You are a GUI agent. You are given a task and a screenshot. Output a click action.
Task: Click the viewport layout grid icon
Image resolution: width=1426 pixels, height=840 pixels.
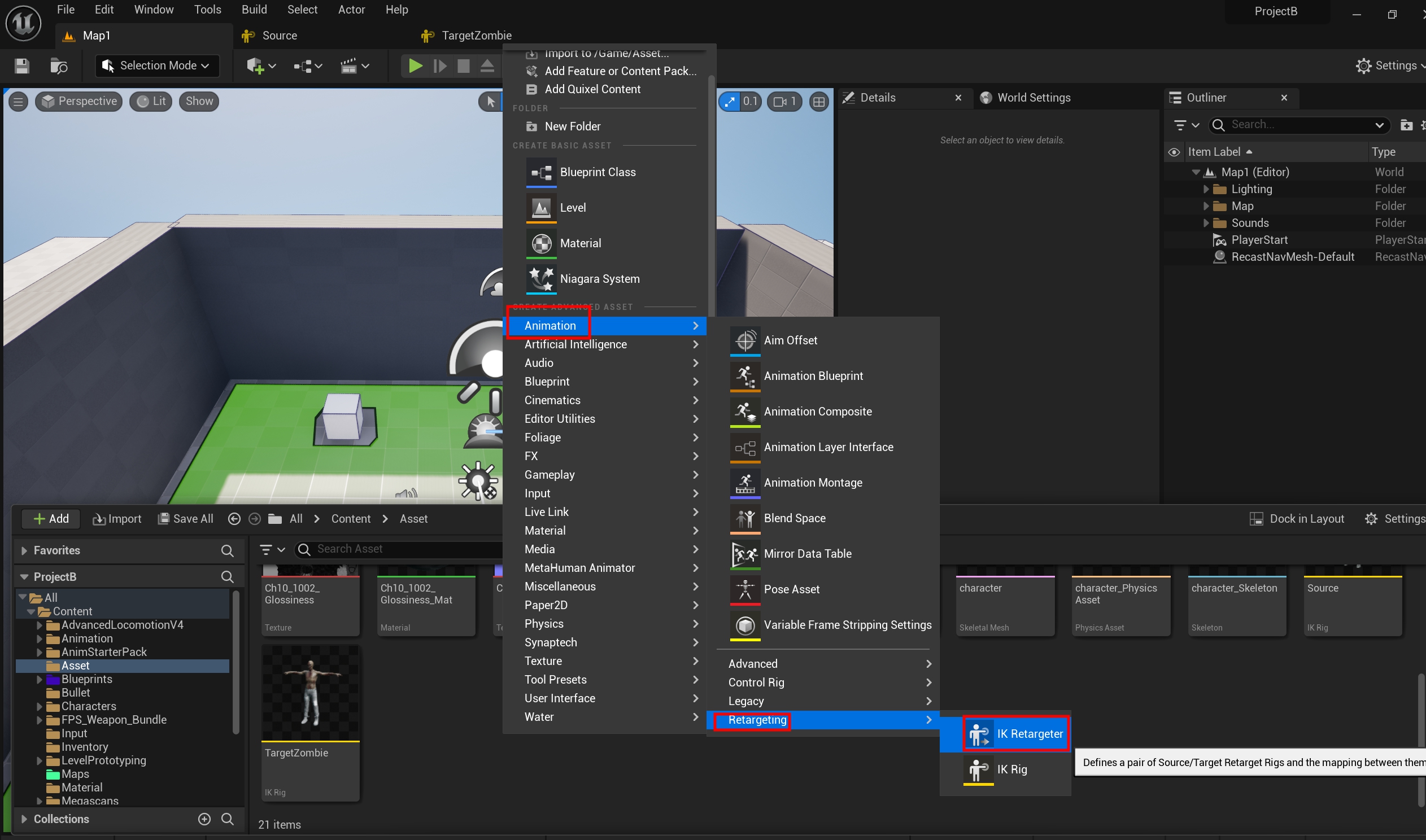(x=818, y=101)
